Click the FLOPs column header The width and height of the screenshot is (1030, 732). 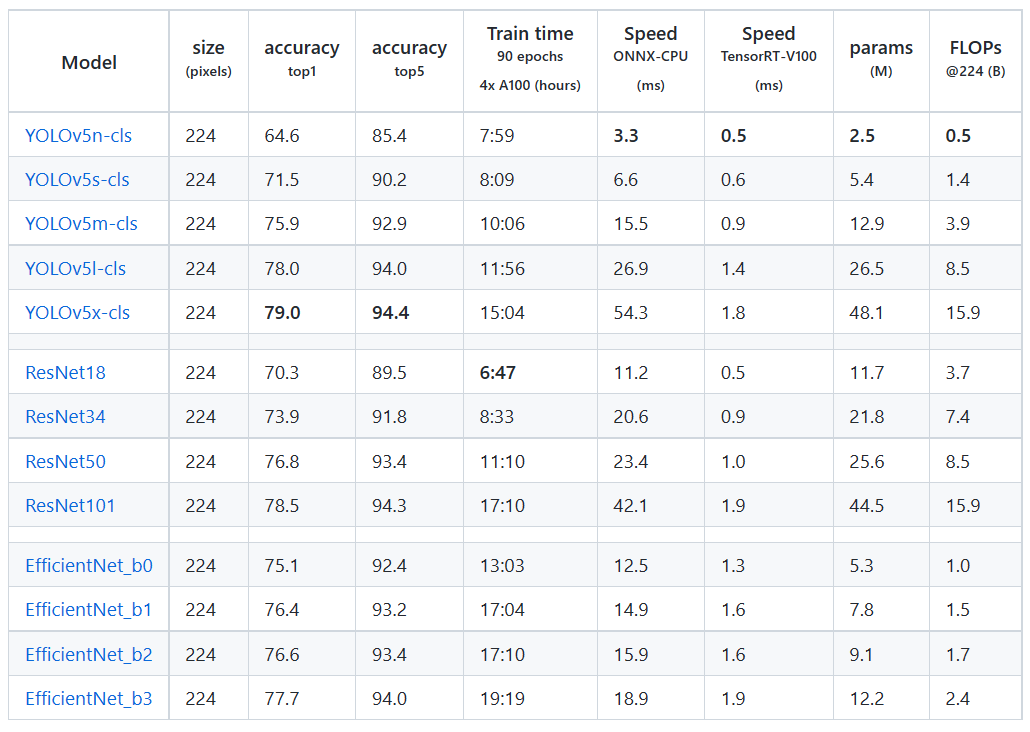[975, 58]
